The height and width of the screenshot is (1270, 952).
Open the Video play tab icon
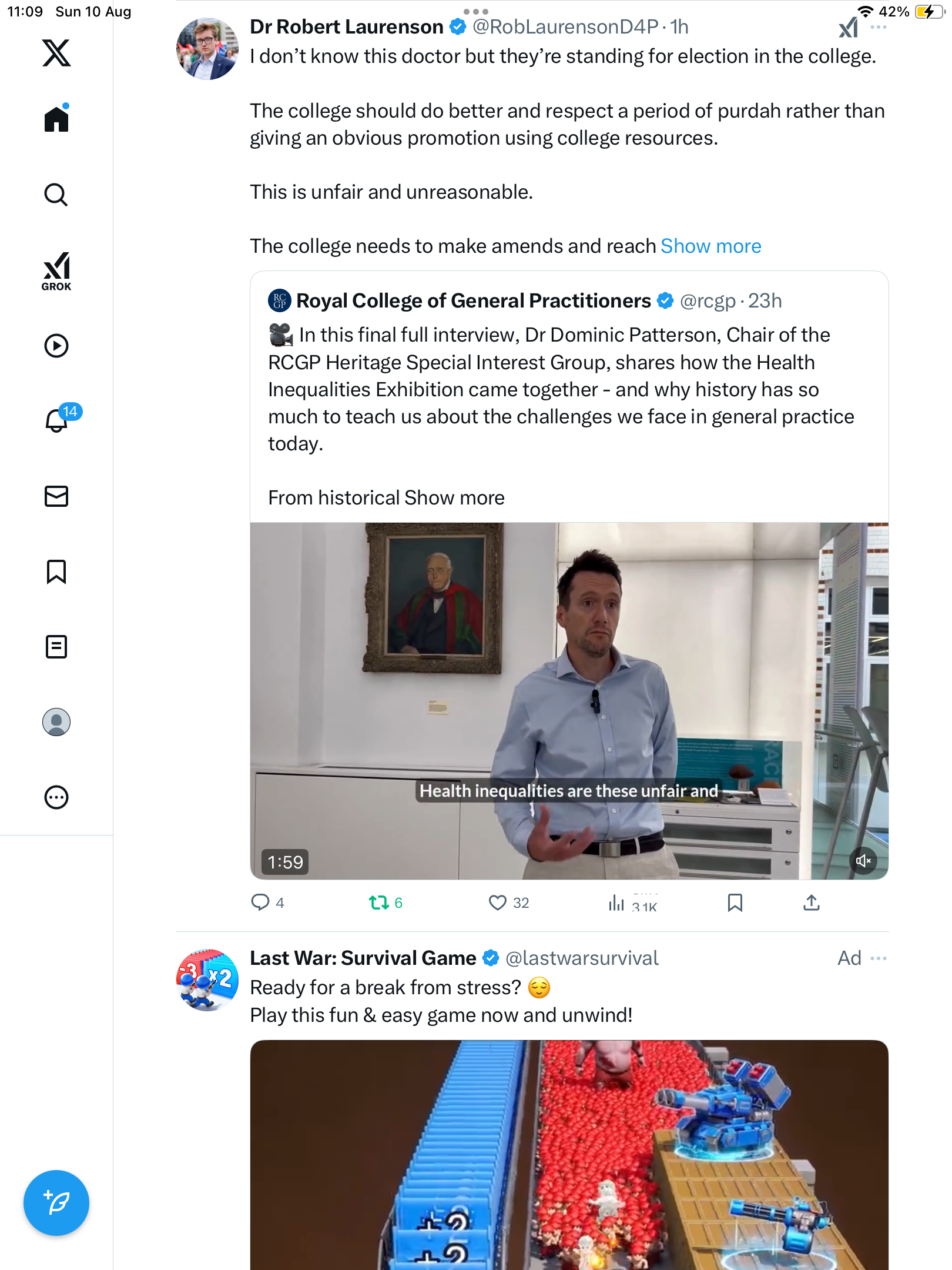pos(56,346)
